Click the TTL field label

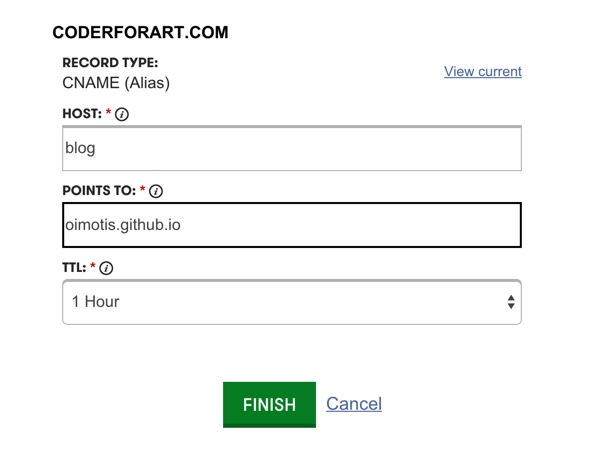click(x=75, y=267)
